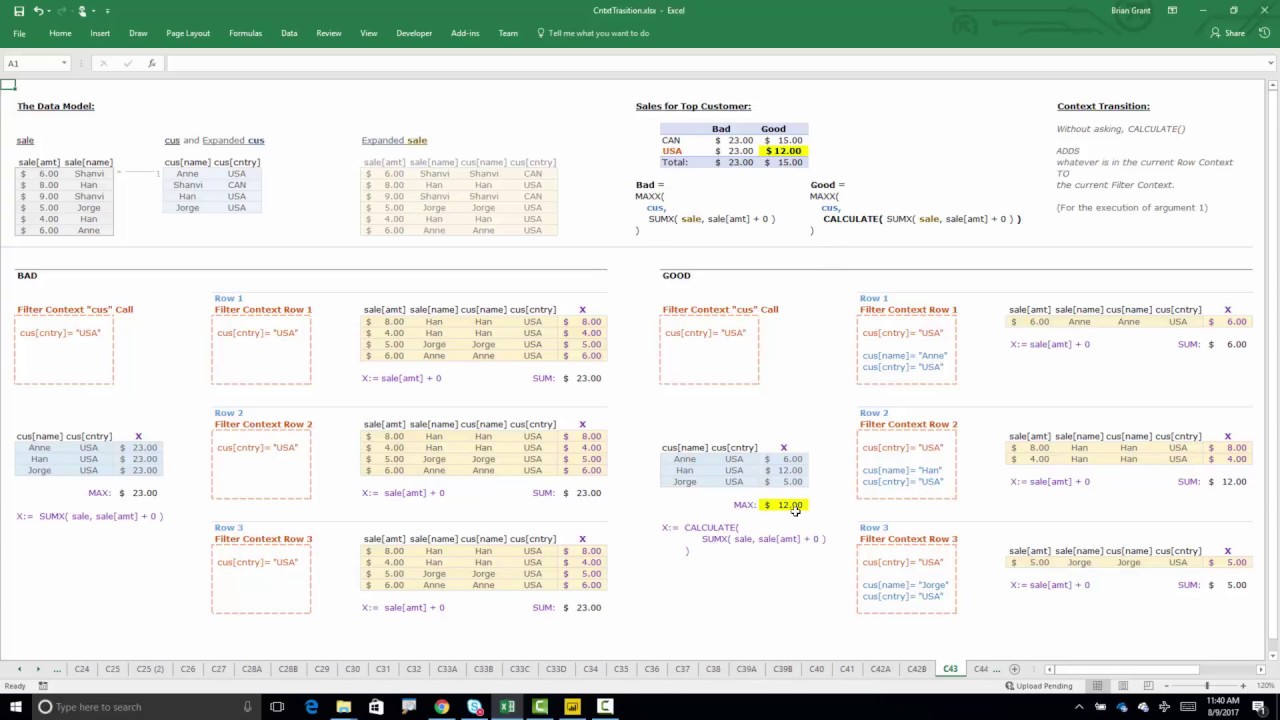Viewport: 1280px width, 720px height.
Task: Open the View ribbon tab
Action: point(369,33)
